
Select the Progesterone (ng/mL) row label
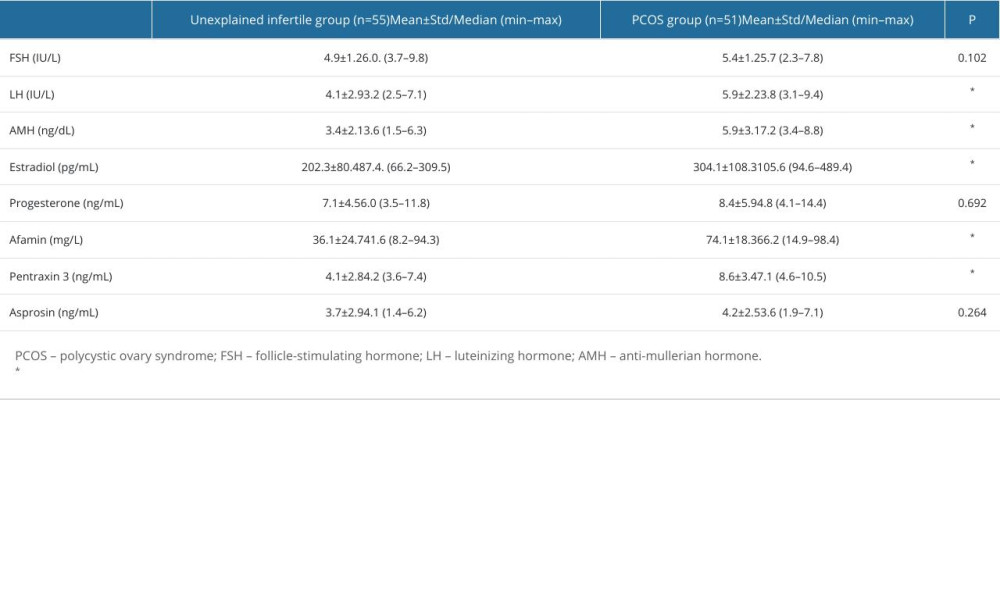pos(66,203)
